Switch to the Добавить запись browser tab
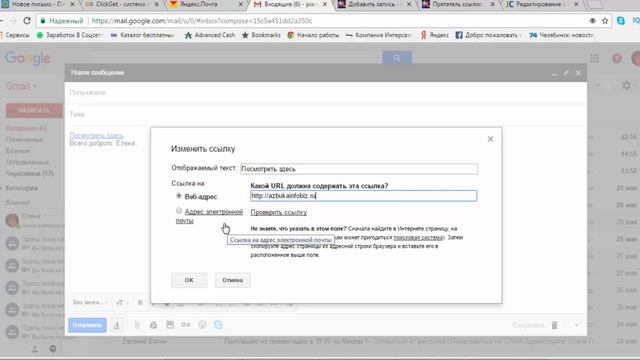The height and width of the screenshot is (360, 640). 373,4
